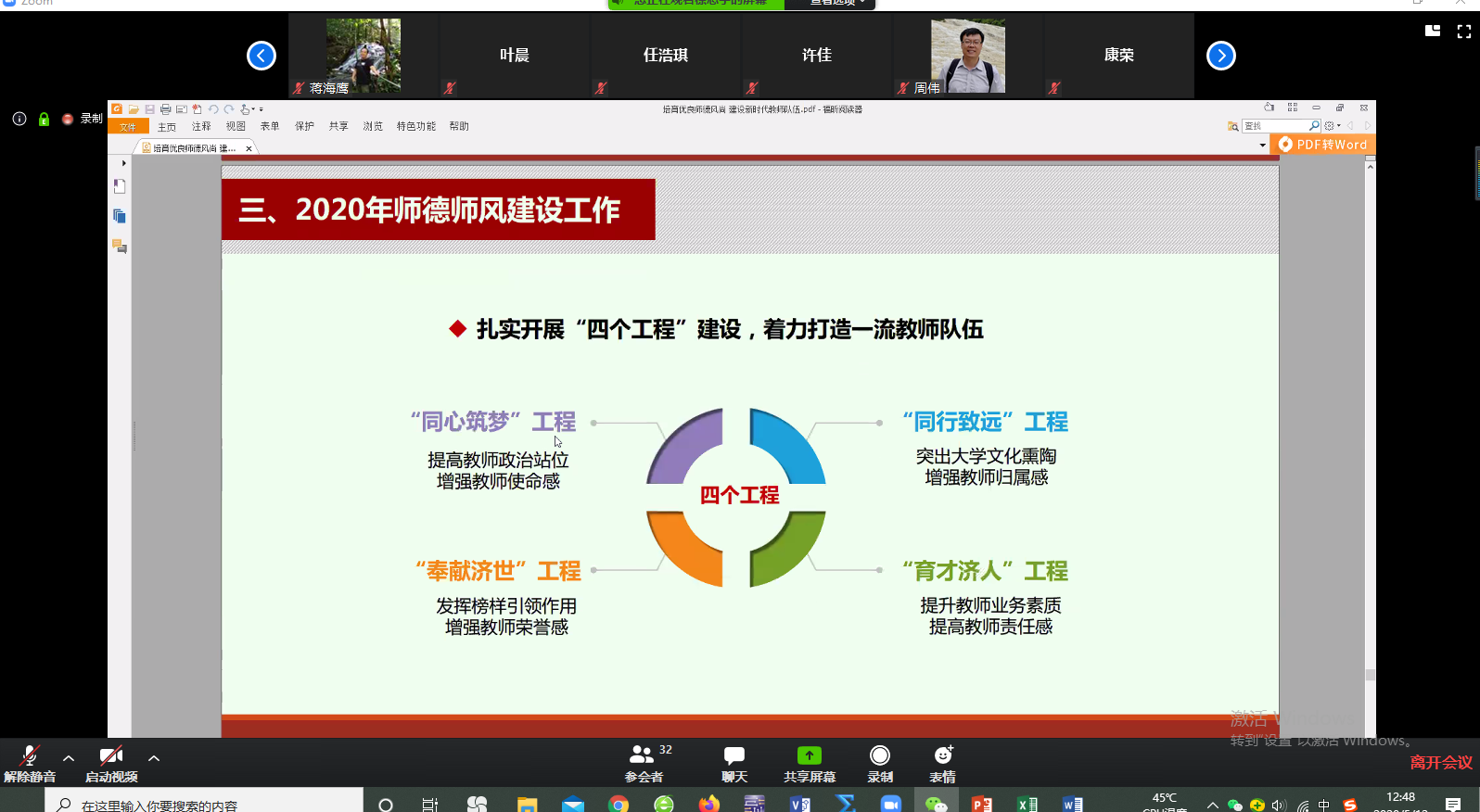Open the 文件 menu in the PDF reader
The height and width of the screenshot is (812, 1480).
point(128,126)
